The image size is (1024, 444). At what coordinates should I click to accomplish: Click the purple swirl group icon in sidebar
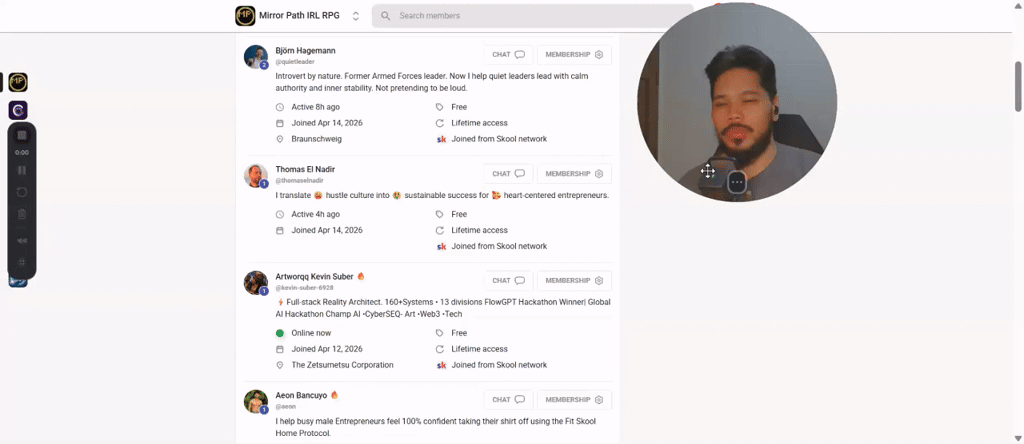[x=18, y=110]
